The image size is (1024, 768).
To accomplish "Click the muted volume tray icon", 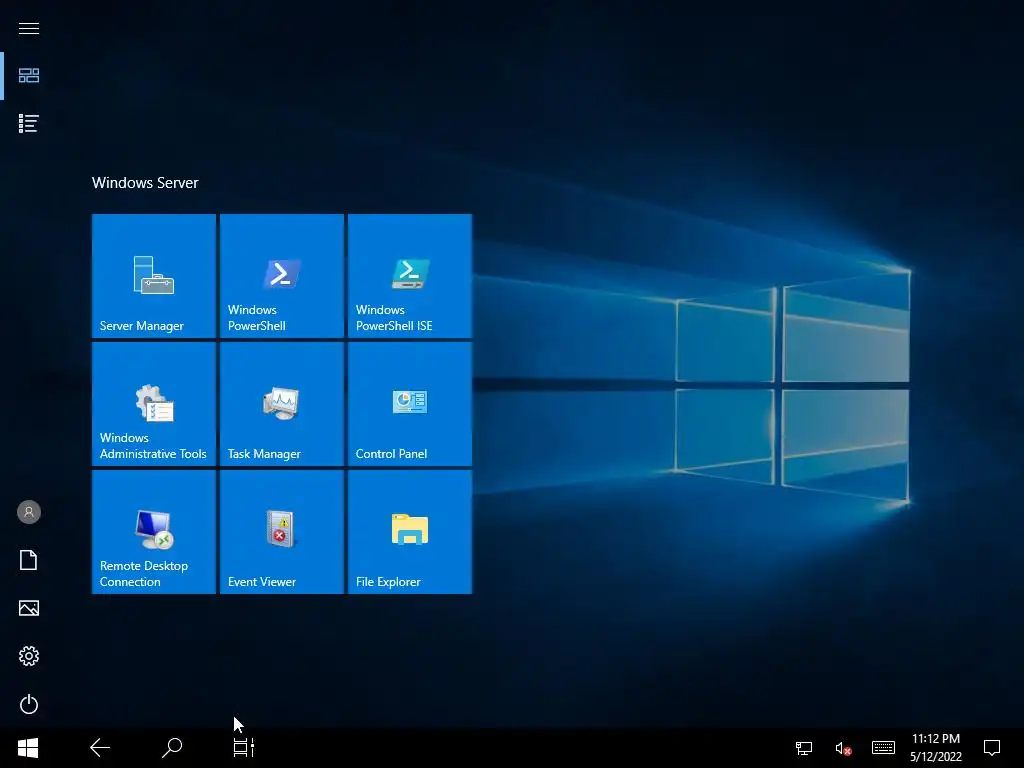I will click(843, 748).
